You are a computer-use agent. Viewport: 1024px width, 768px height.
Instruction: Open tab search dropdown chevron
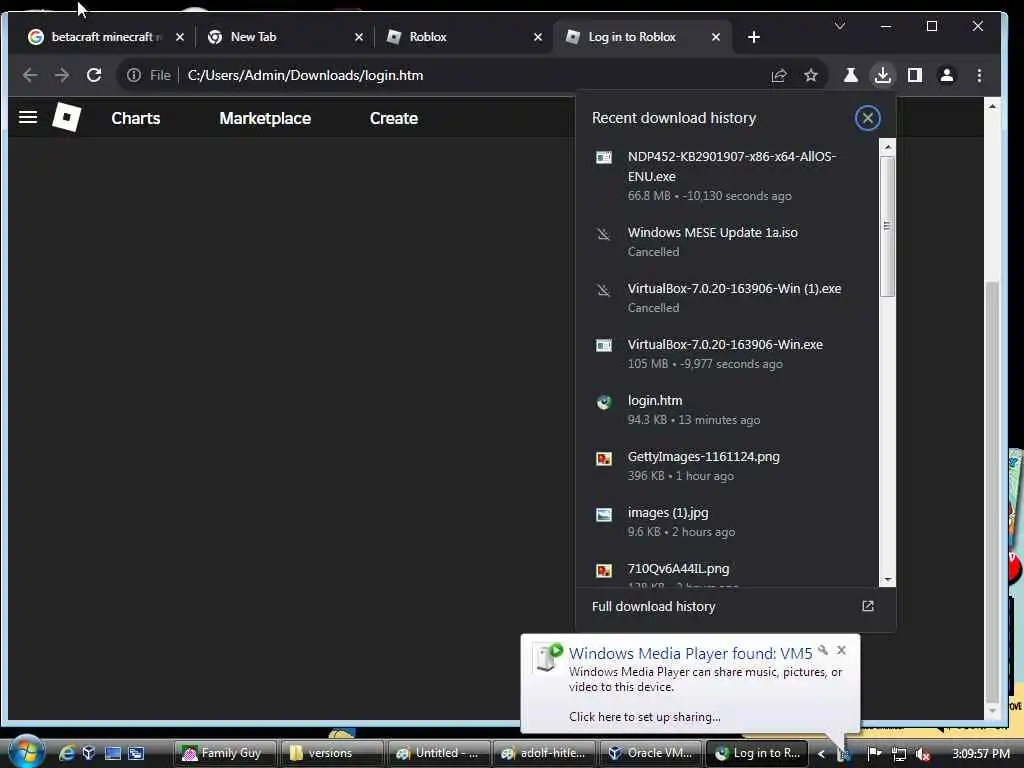pos(840,25)
